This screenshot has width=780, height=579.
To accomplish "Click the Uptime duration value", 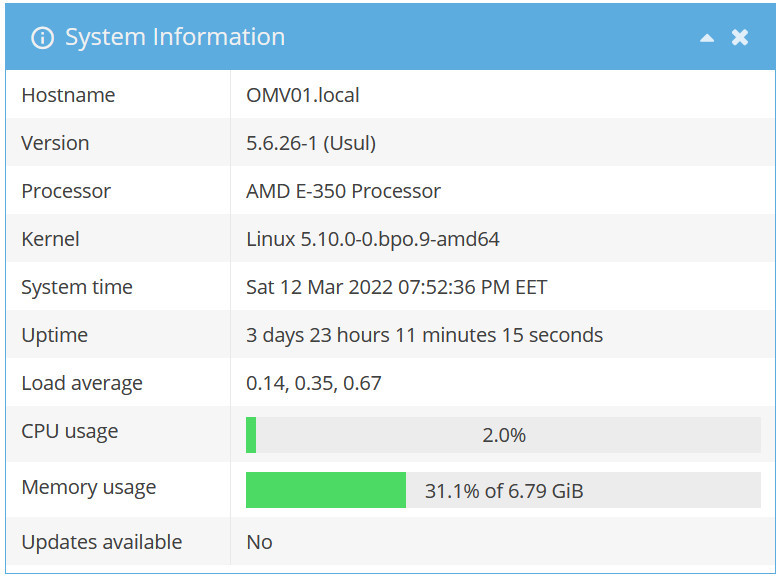I will (424, 335).
